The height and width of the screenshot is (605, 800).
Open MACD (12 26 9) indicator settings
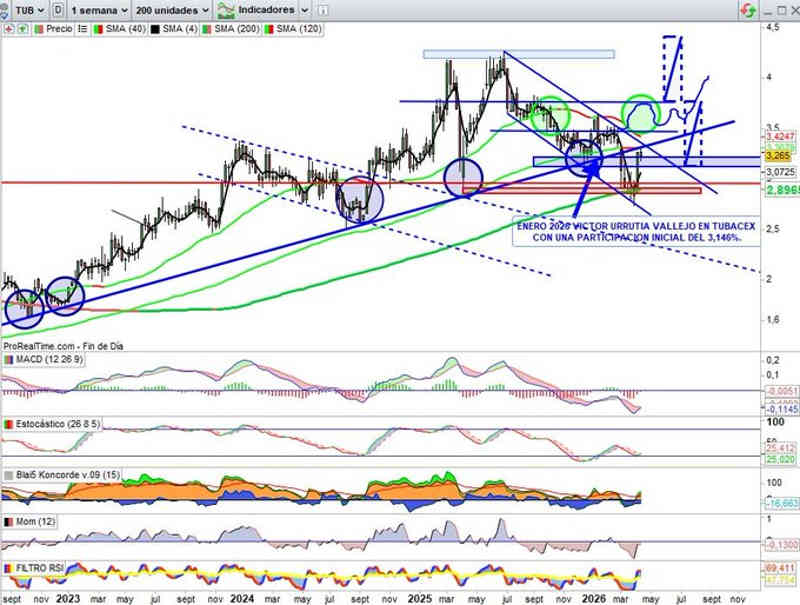click(x=50, y=359)
